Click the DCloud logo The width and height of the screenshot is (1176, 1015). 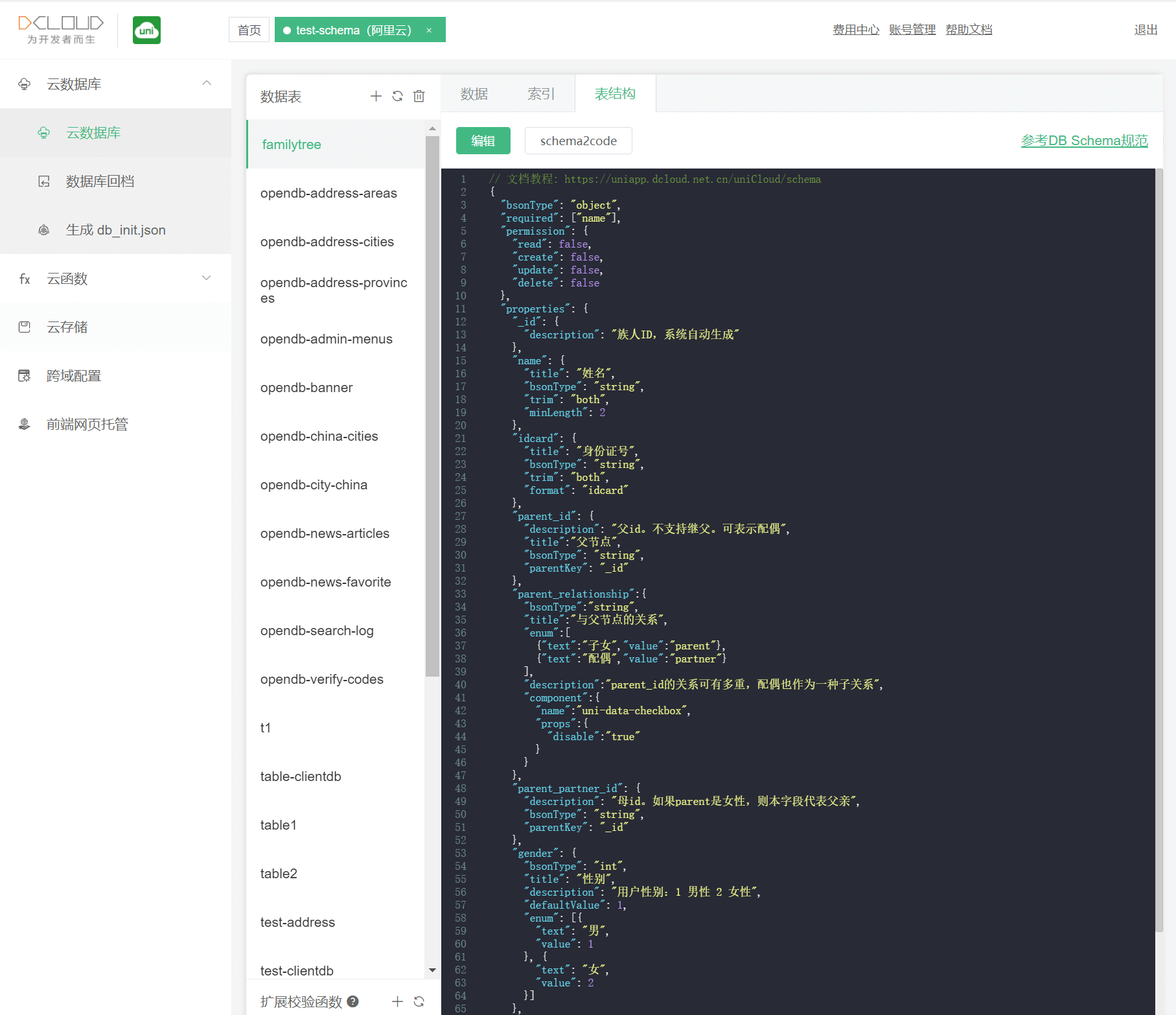click(61, 30)
